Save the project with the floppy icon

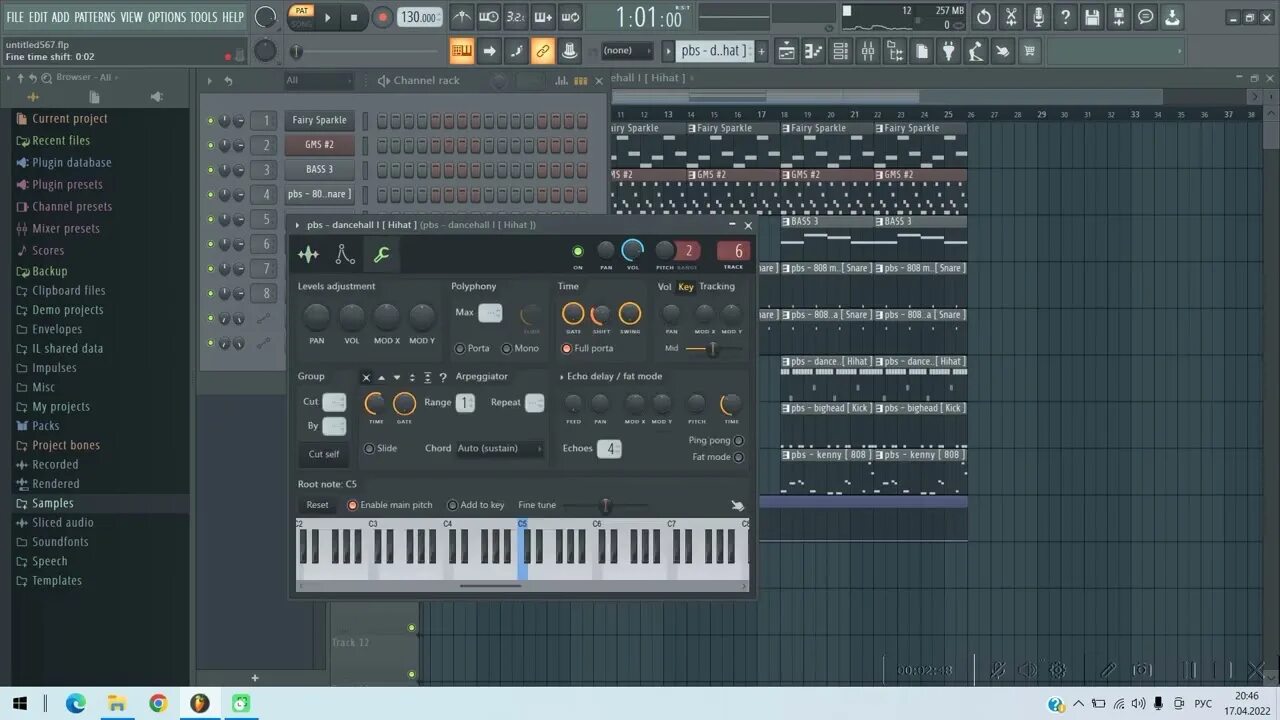click(x=1092, y=17)
